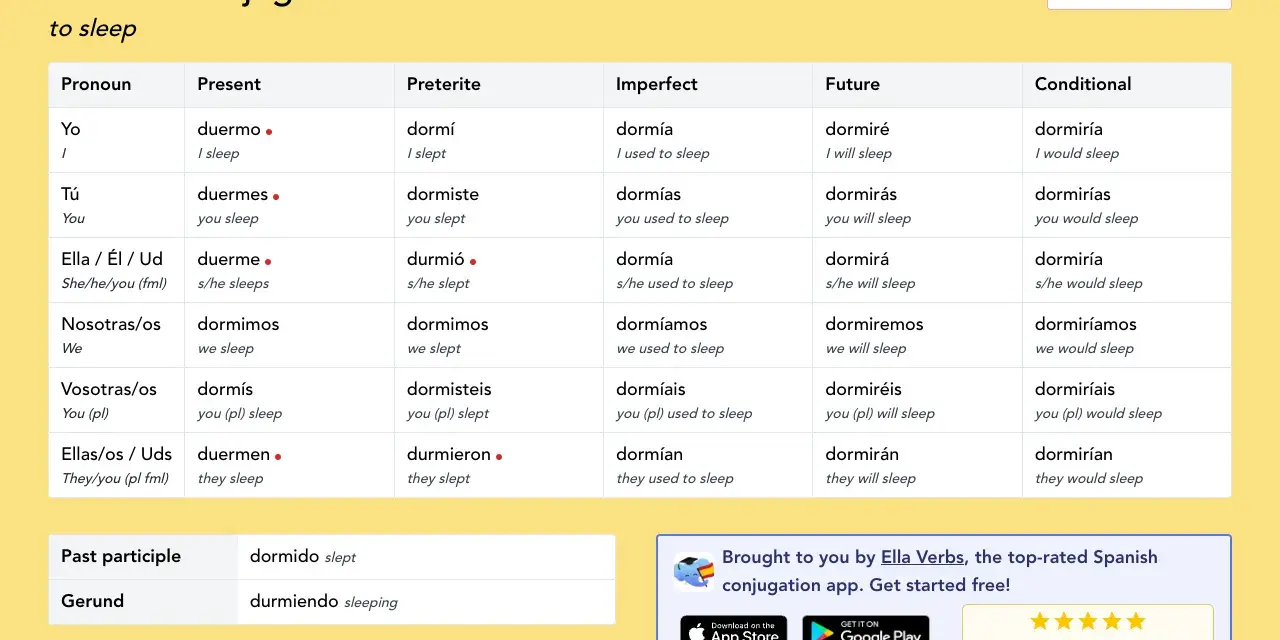Open the Google Play download badge
The height and width of the screenshot is (640, 1280).
(x=866, y=628)
